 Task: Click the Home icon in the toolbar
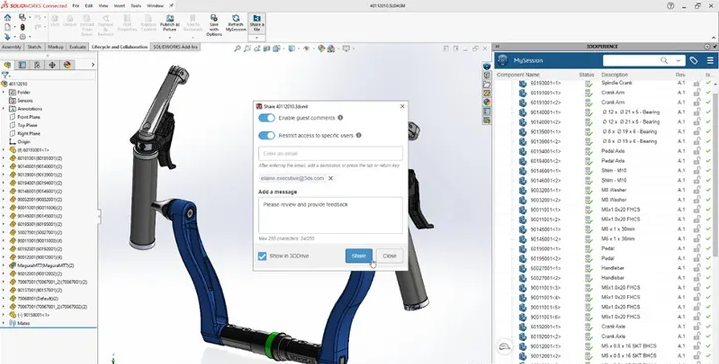click(8, 17)
